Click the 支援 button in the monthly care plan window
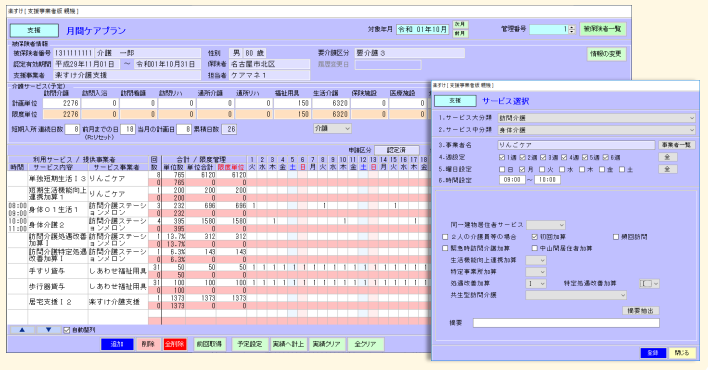Viewport: 708px width, 370px height. (34, 30)
